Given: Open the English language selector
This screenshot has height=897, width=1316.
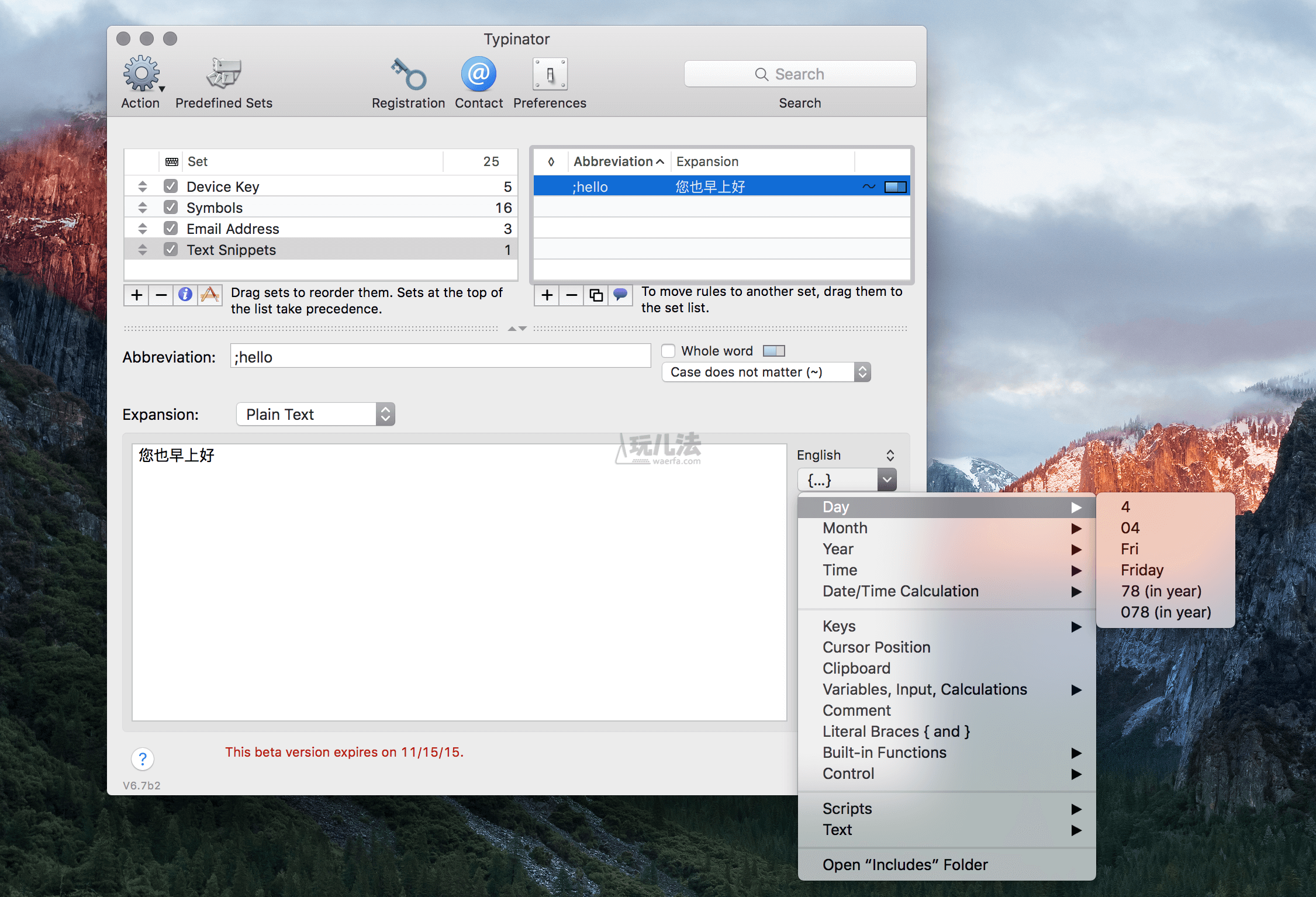Looking at the screenshot, I should [x=845, y=455].
